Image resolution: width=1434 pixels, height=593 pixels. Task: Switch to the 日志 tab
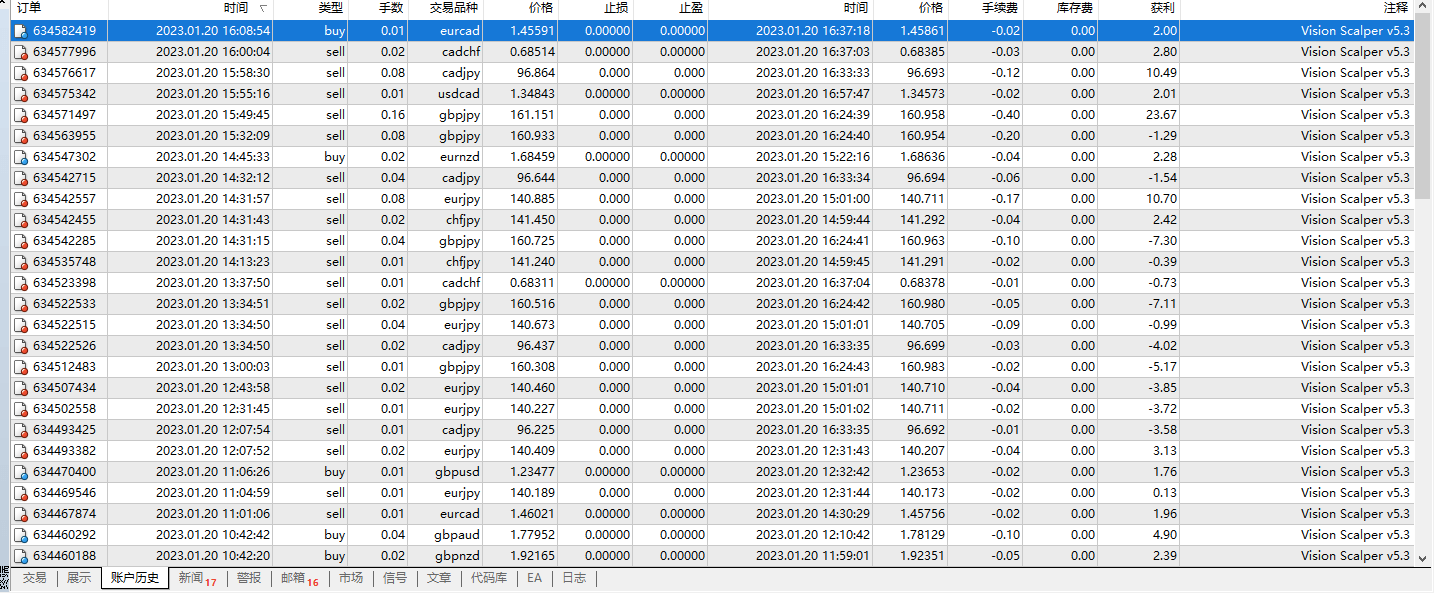(574, 578)
